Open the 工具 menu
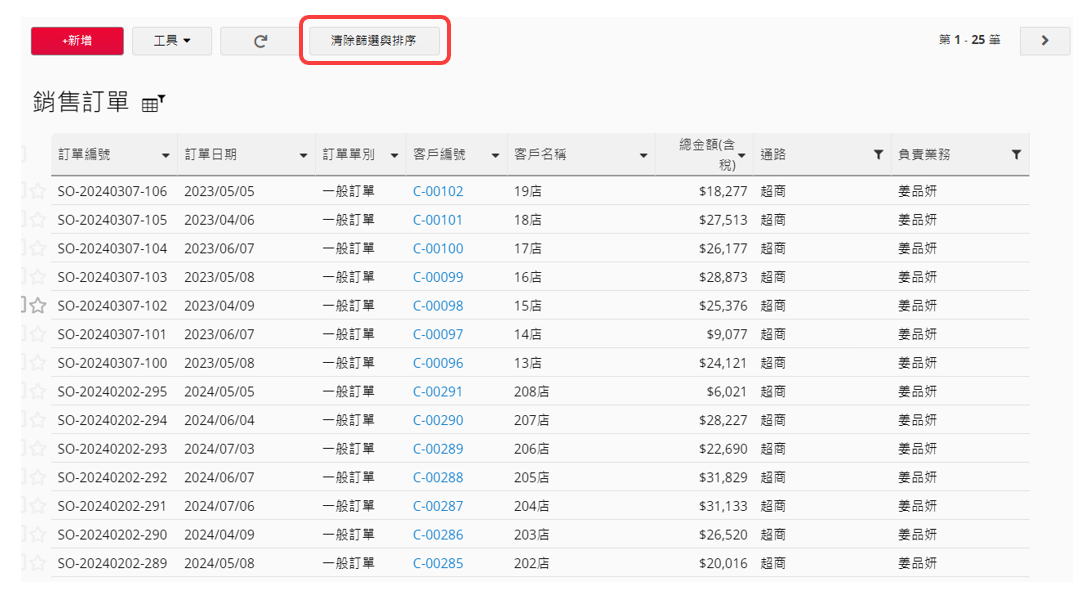 (170, 41)
